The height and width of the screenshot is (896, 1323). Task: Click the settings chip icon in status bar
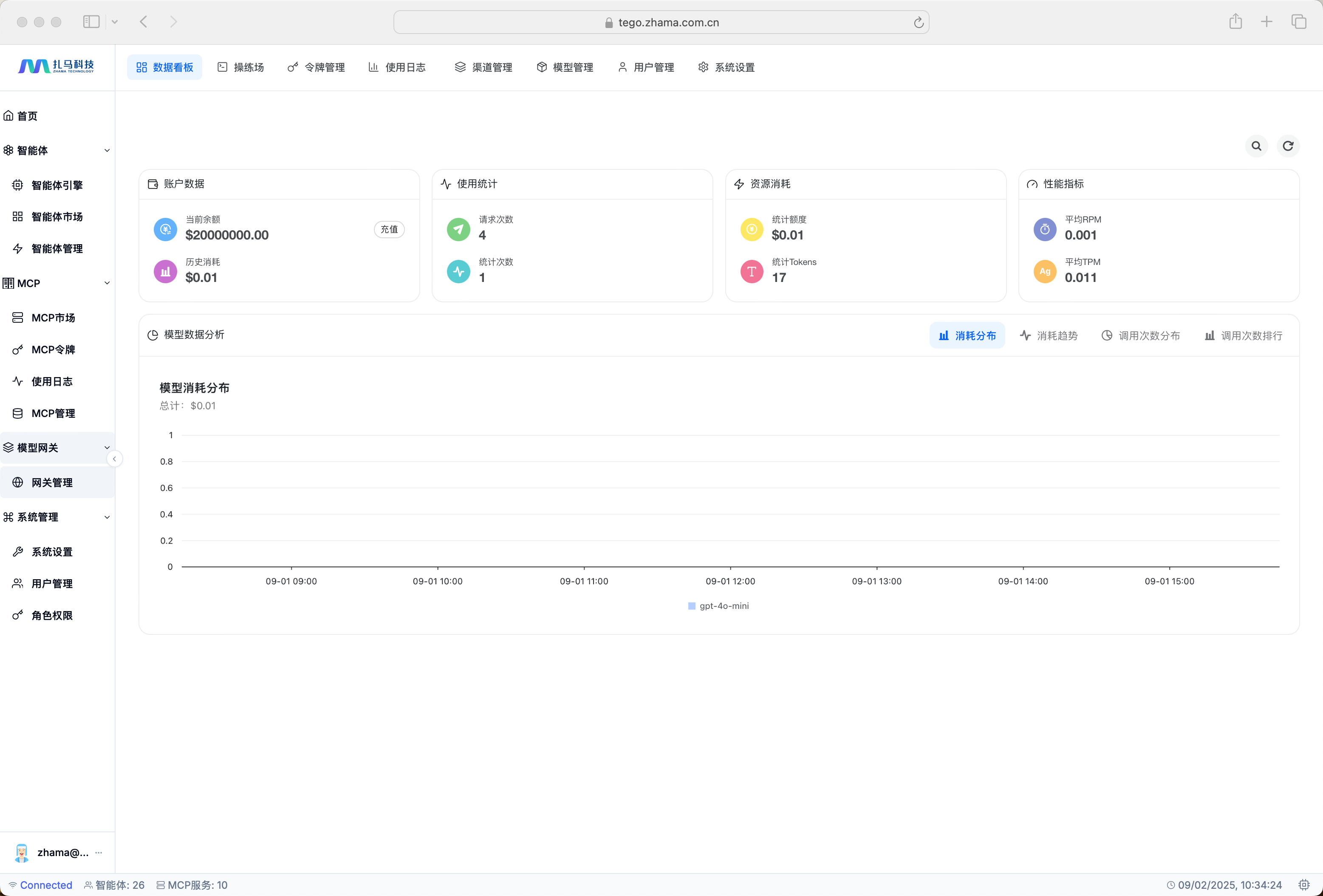[1303, 885]
